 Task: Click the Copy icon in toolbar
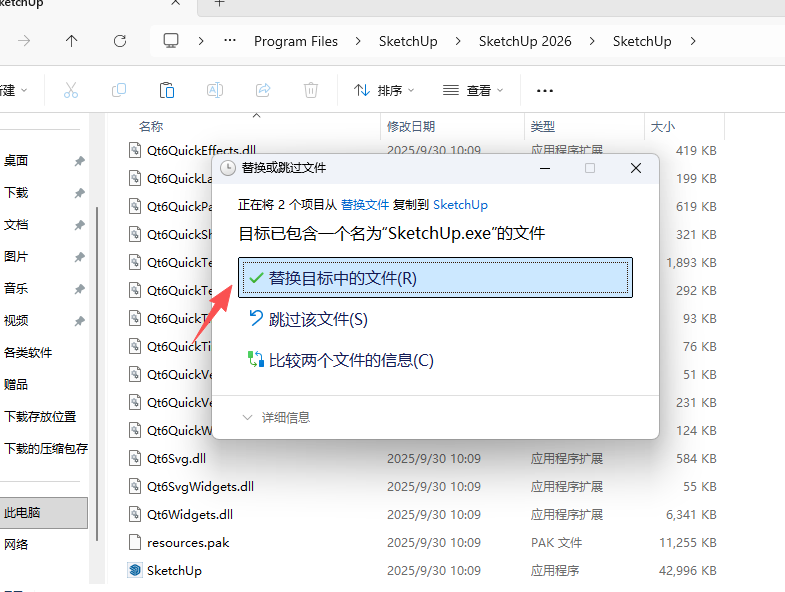click(119, 90)
